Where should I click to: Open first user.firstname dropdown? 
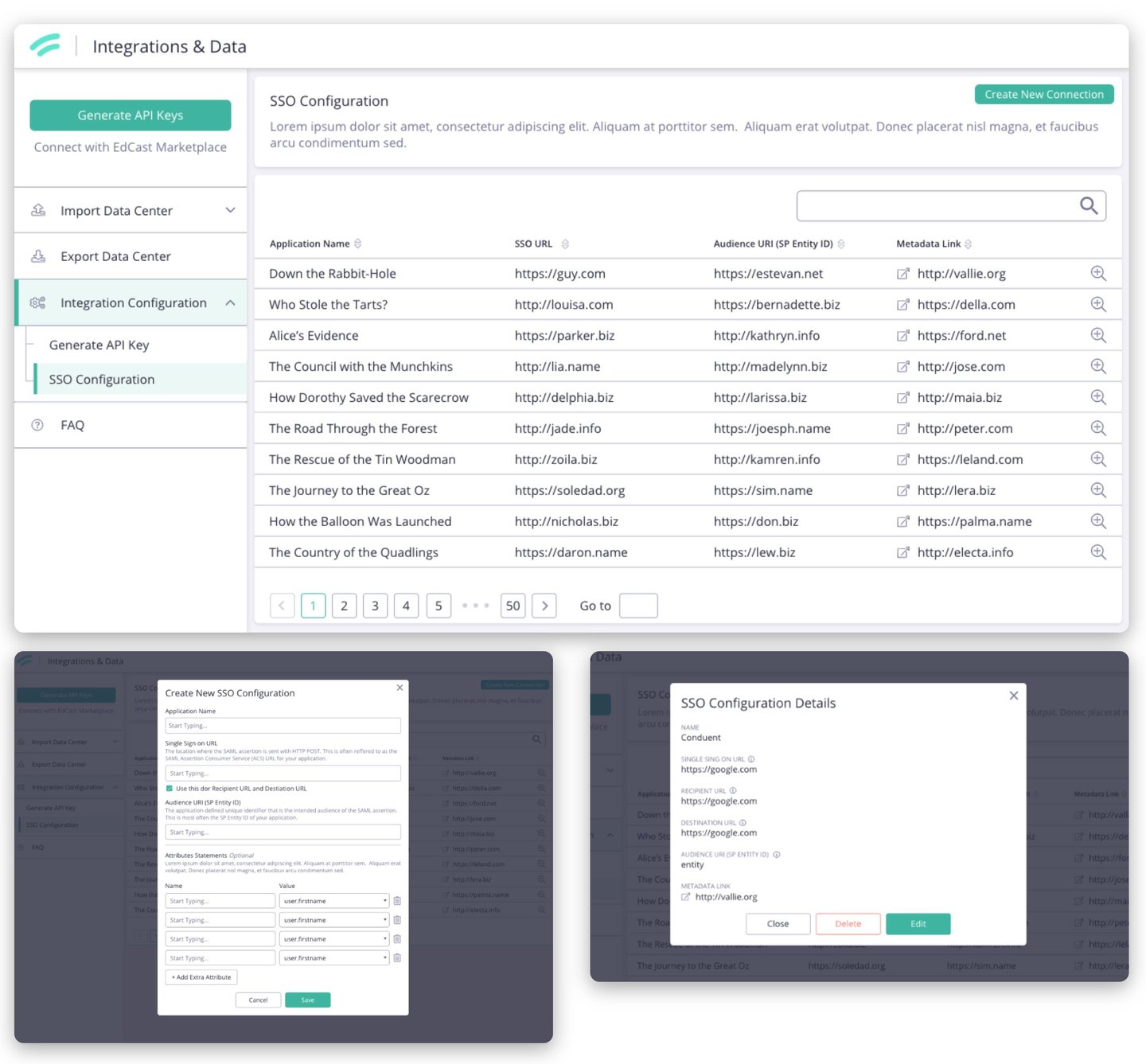(x=334, y=901)
